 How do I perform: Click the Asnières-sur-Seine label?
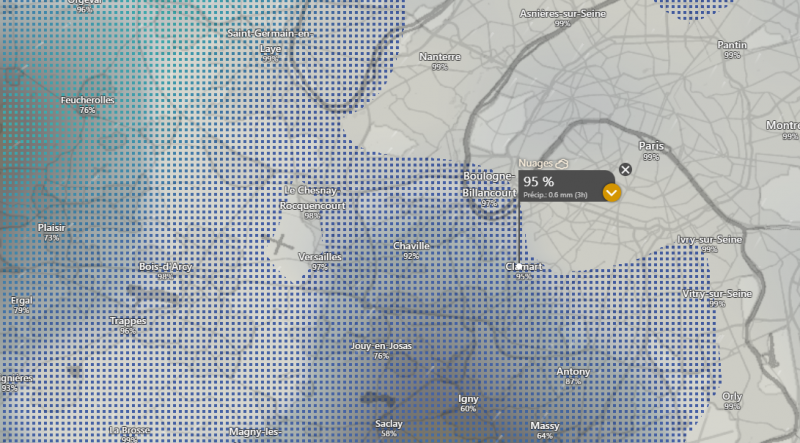coord(563,14)
